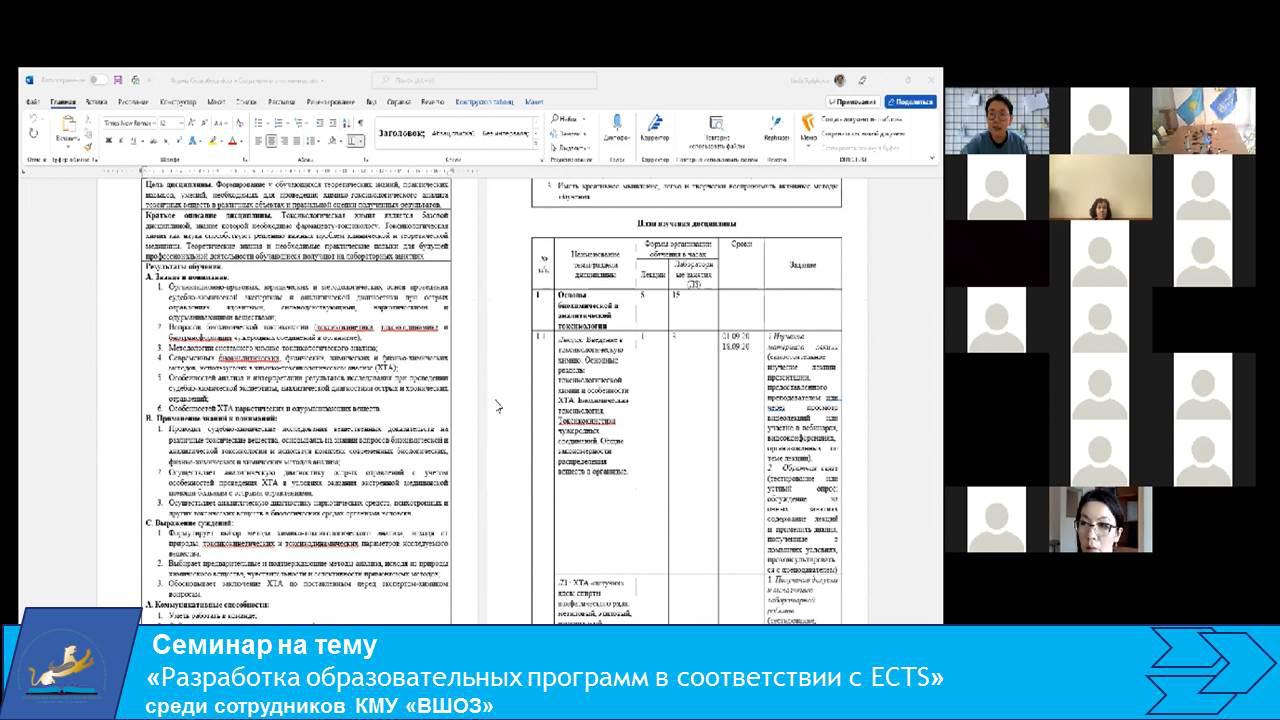This screenshot has width=1280, height=720.
Task: Expand the font color dropdown arrow
Action: [241, 141]
